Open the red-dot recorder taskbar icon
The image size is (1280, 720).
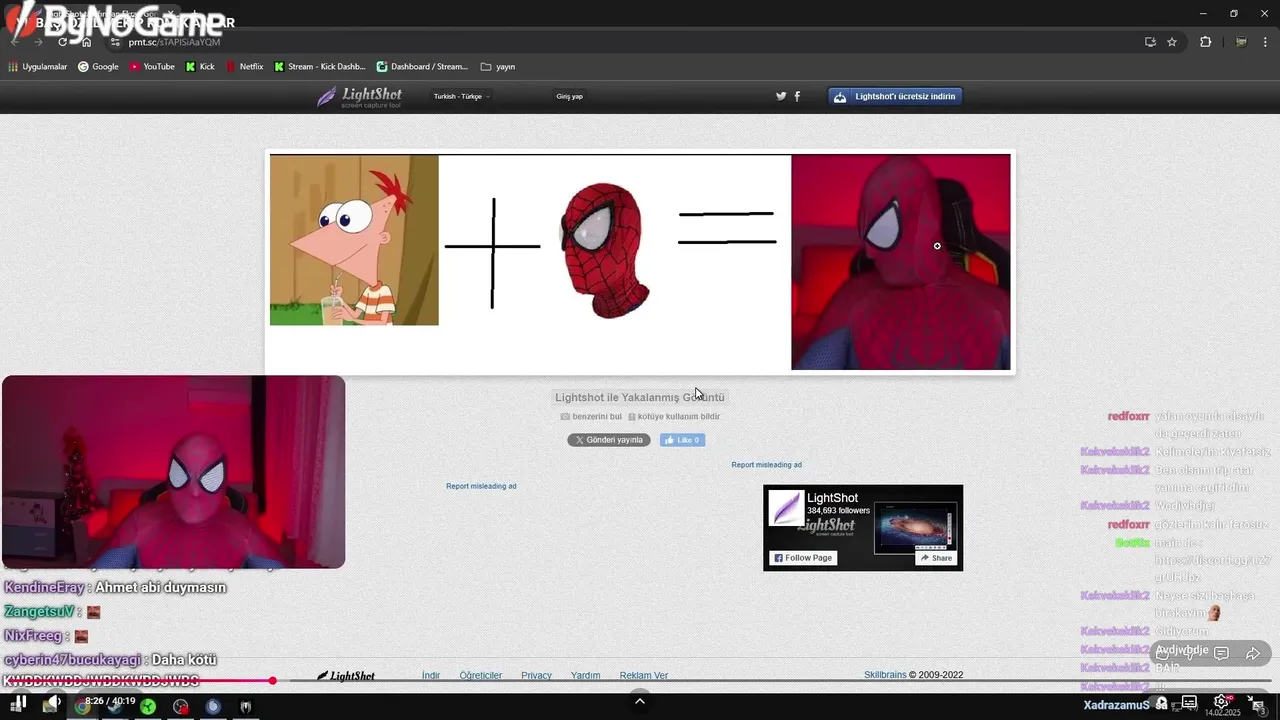click(180, 707)
